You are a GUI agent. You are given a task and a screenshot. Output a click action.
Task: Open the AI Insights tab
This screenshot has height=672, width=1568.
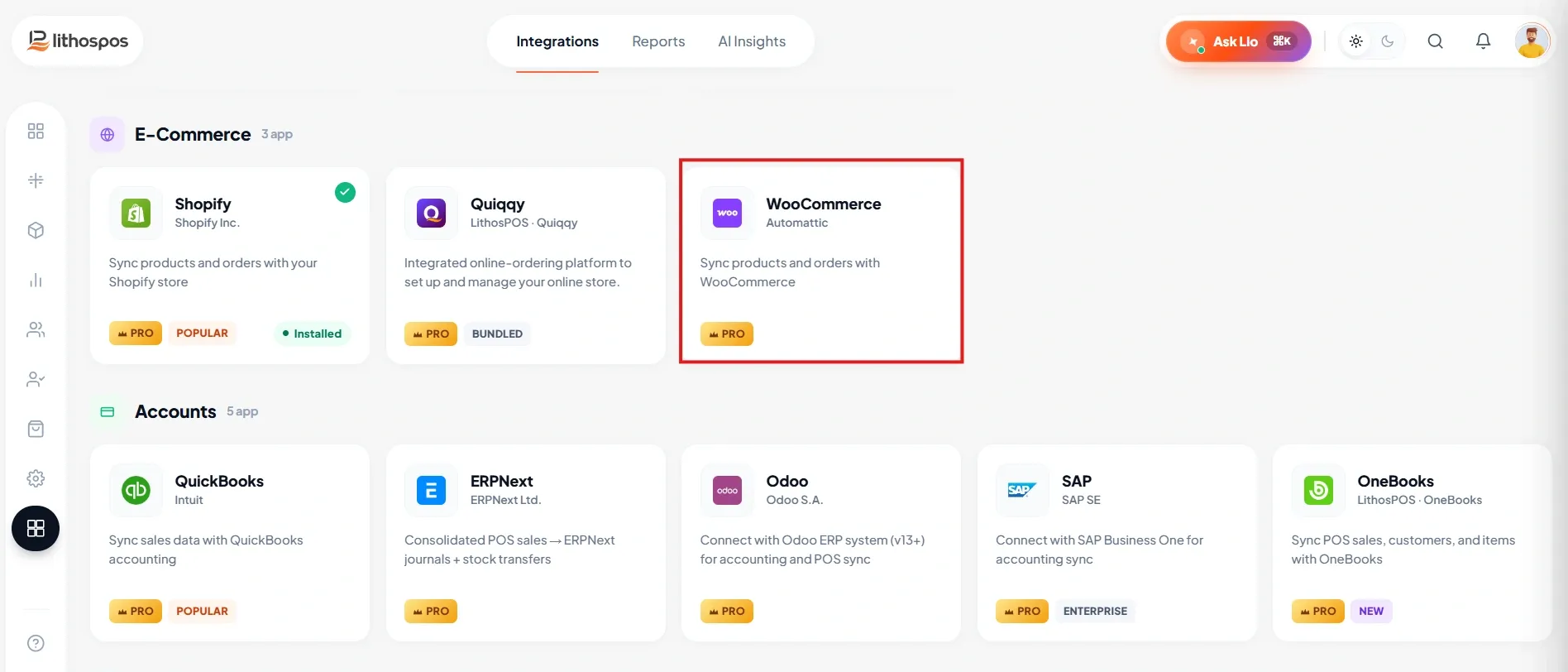[x=752, y=41]
